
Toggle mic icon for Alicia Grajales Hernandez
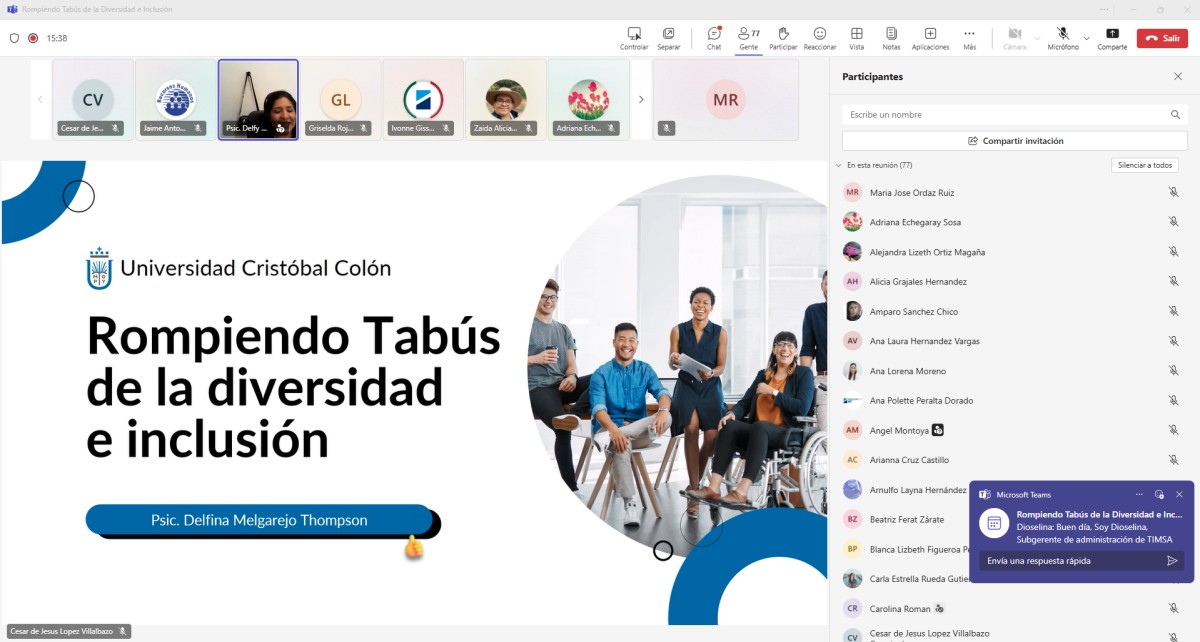pyautogui.click(x=1173, y=282)
